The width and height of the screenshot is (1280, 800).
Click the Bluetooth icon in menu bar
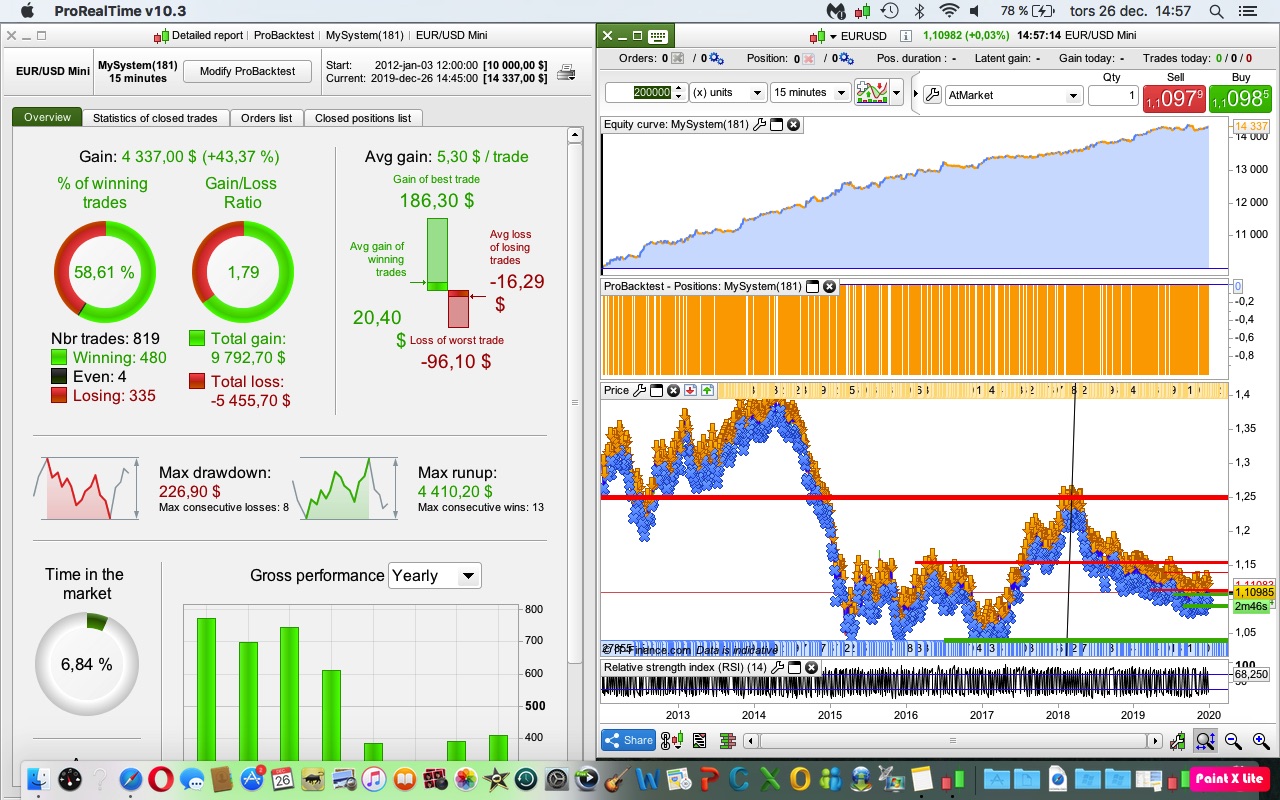919,11
